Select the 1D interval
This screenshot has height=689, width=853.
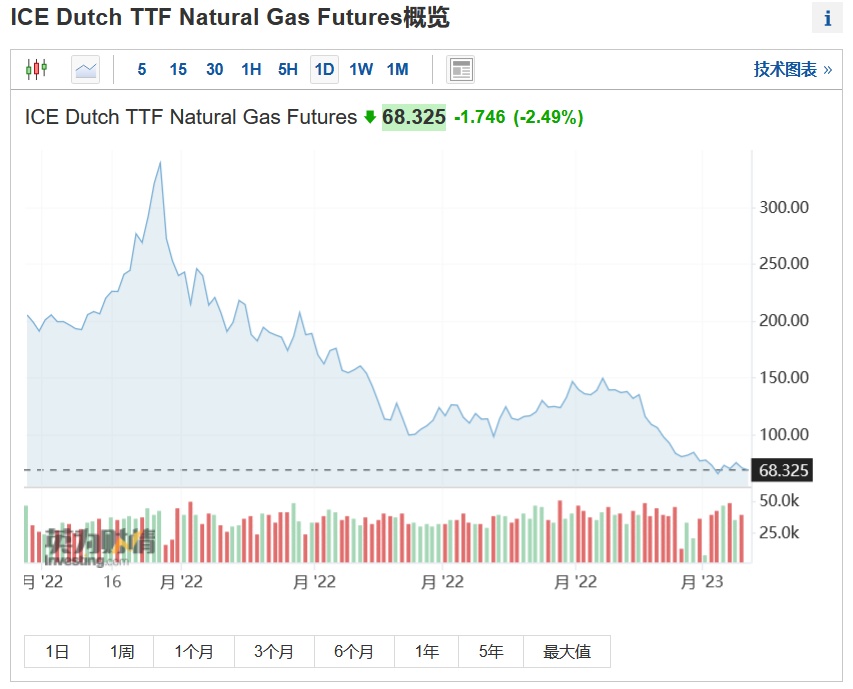point(324,69)
